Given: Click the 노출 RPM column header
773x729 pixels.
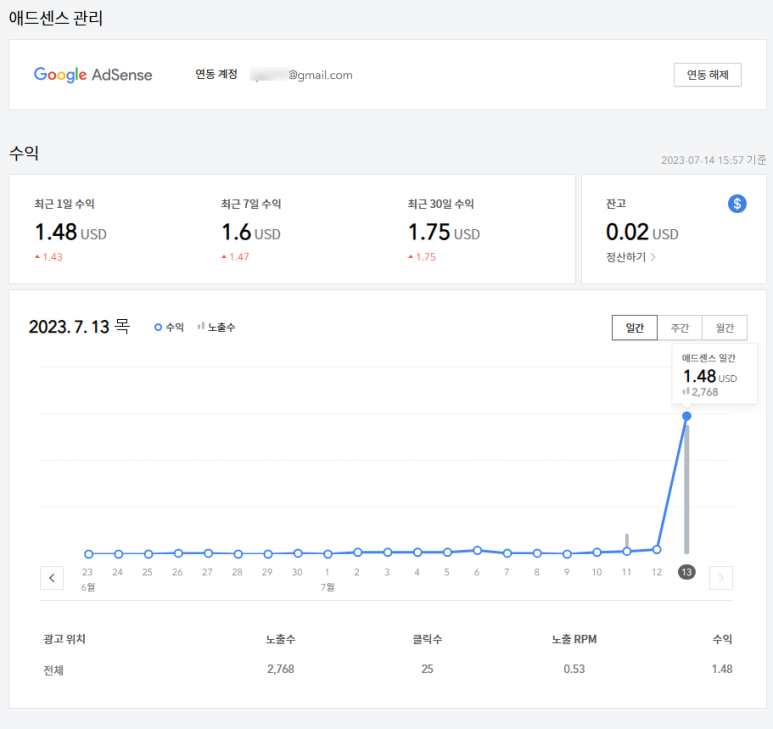Looking at the screenshot, I should pyautogui.click(x=574, y=639).
